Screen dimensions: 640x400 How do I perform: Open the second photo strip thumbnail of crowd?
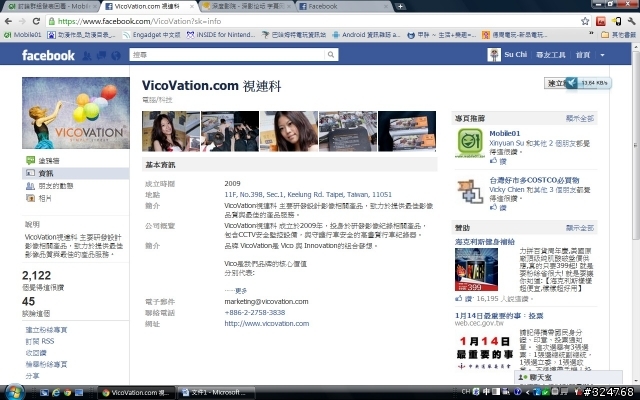tap(230, 131)
